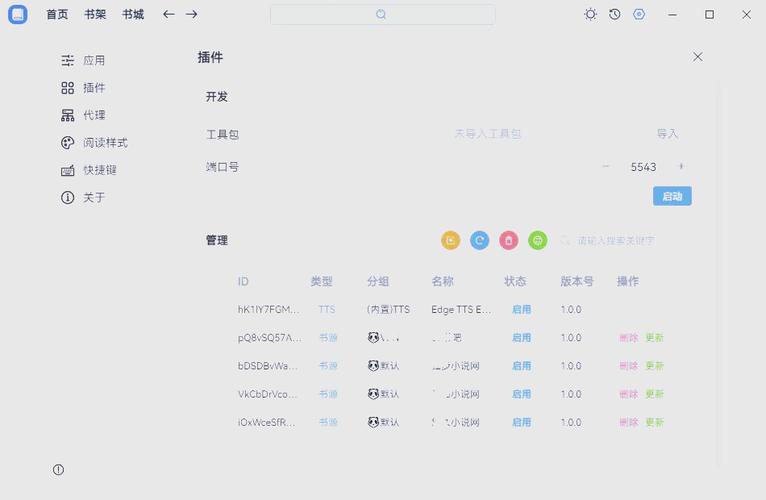
Task: Click the info icon at bottom left
Action: click(x=58, y=470)
